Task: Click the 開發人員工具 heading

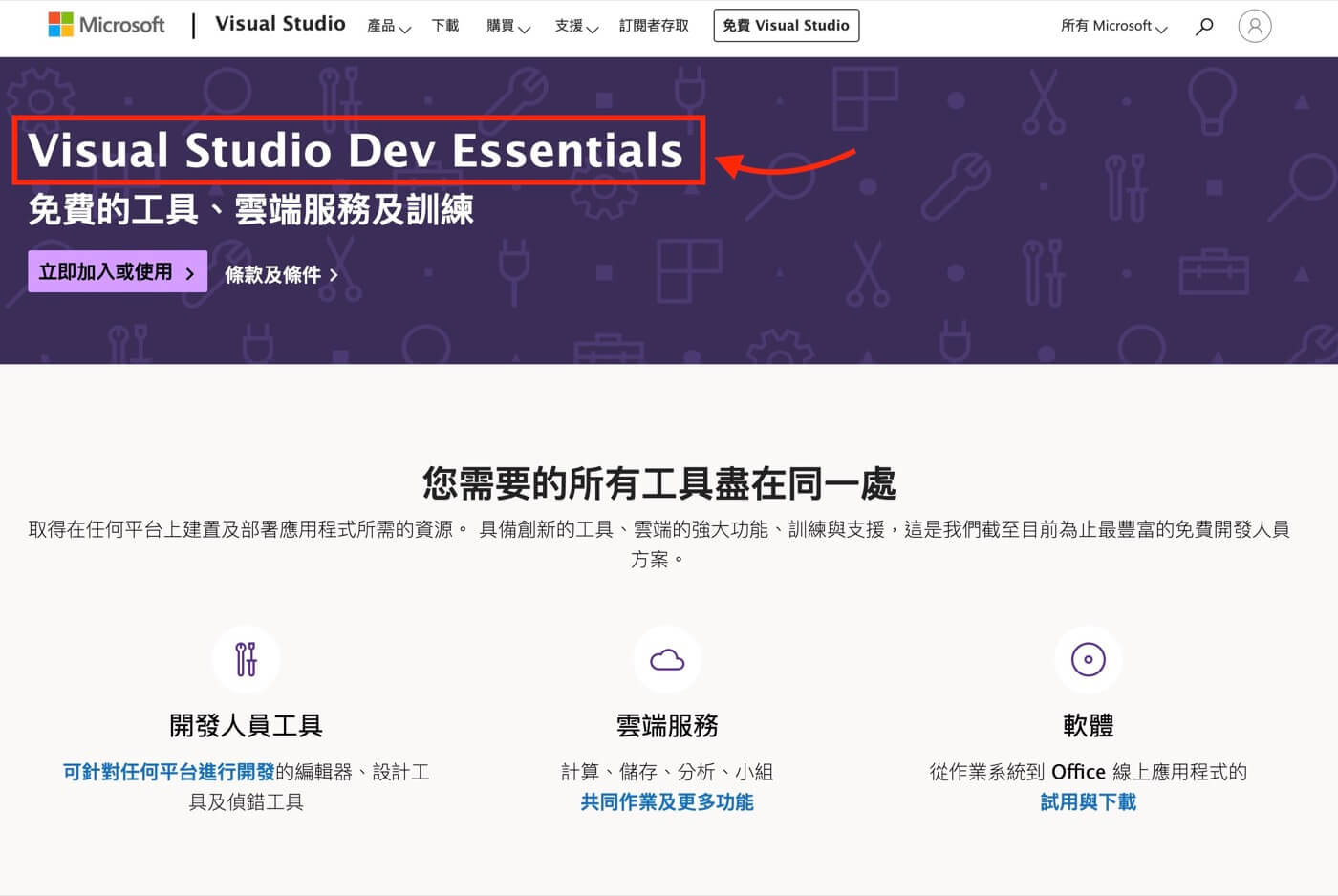Action: (x=246, y=726)
